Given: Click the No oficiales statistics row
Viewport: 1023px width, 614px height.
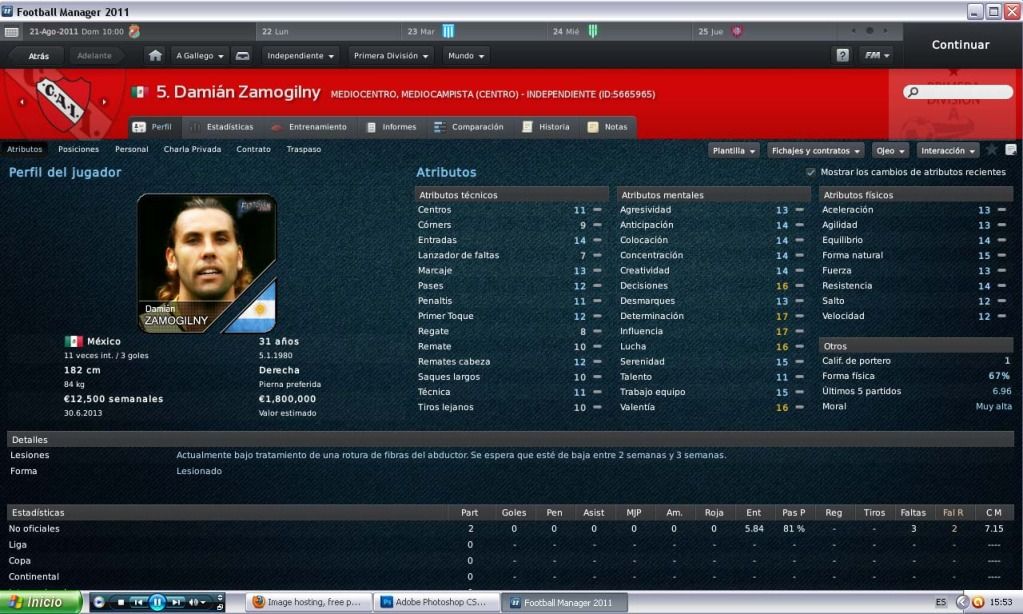Looking at the screenshot, I should [x=509, y=529].
